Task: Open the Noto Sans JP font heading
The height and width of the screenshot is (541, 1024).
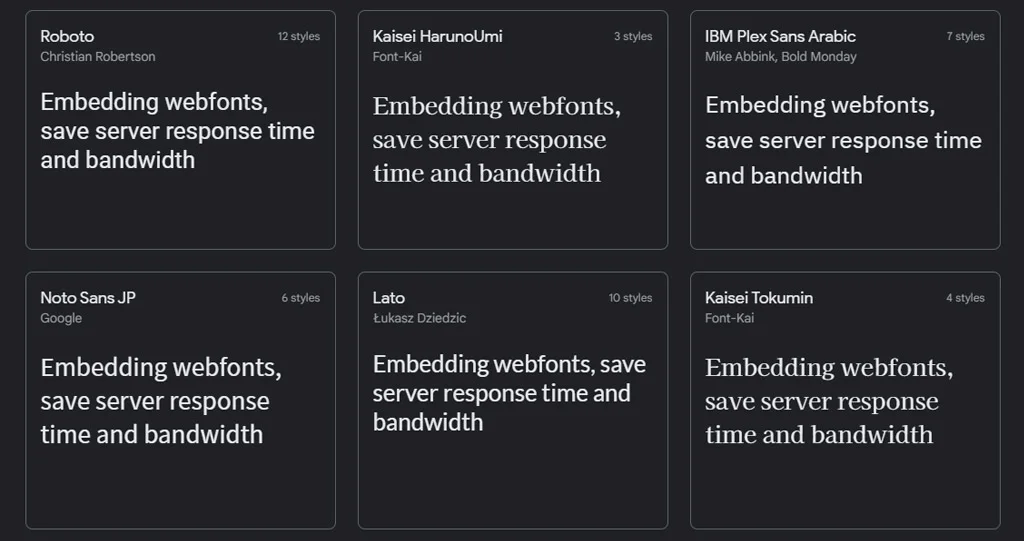Action: [88, 297]
